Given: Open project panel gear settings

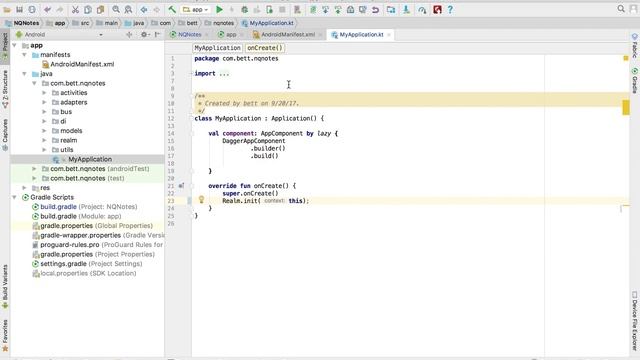Looking at the screenshot, I should click(x=144, y=35).
